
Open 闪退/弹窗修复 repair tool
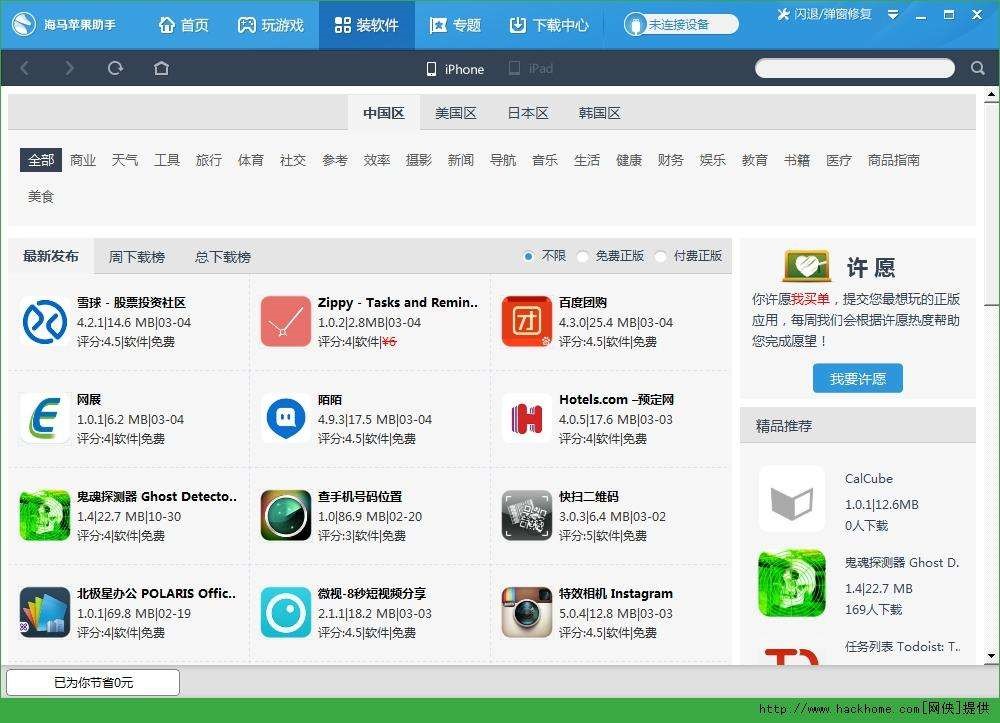point(824,14)
